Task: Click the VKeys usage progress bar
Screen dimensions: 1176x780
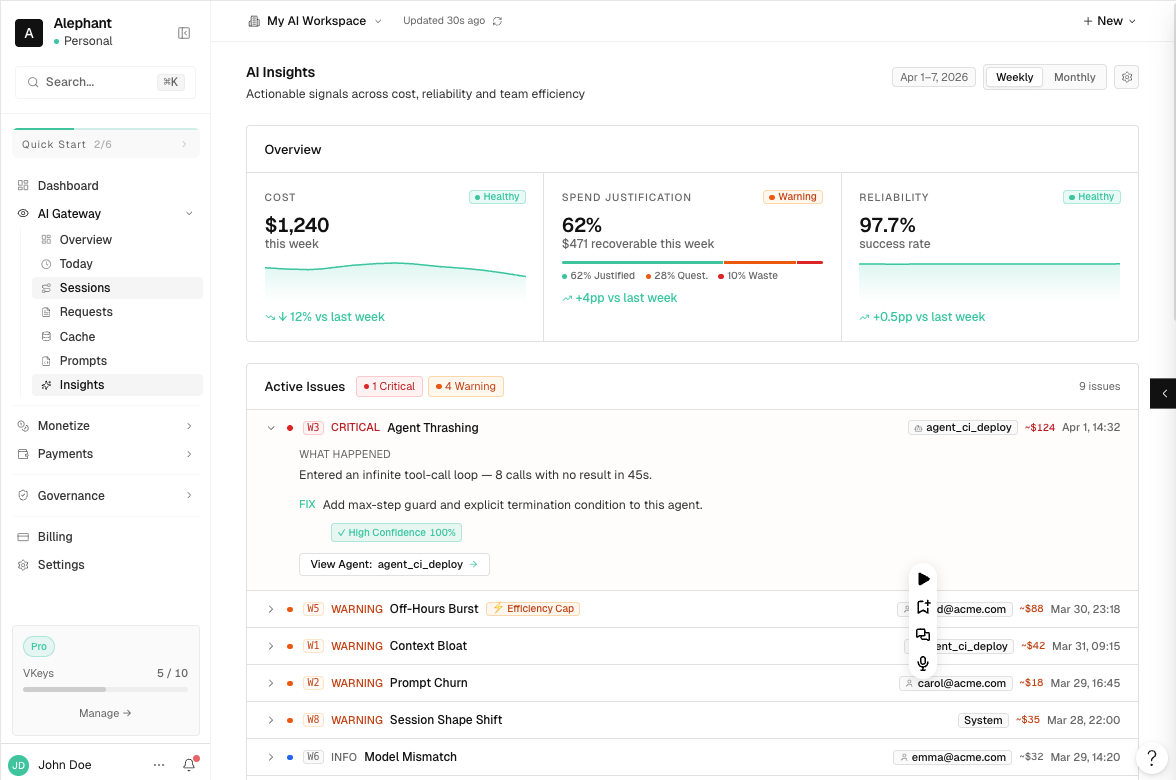Action: (105, 689)
